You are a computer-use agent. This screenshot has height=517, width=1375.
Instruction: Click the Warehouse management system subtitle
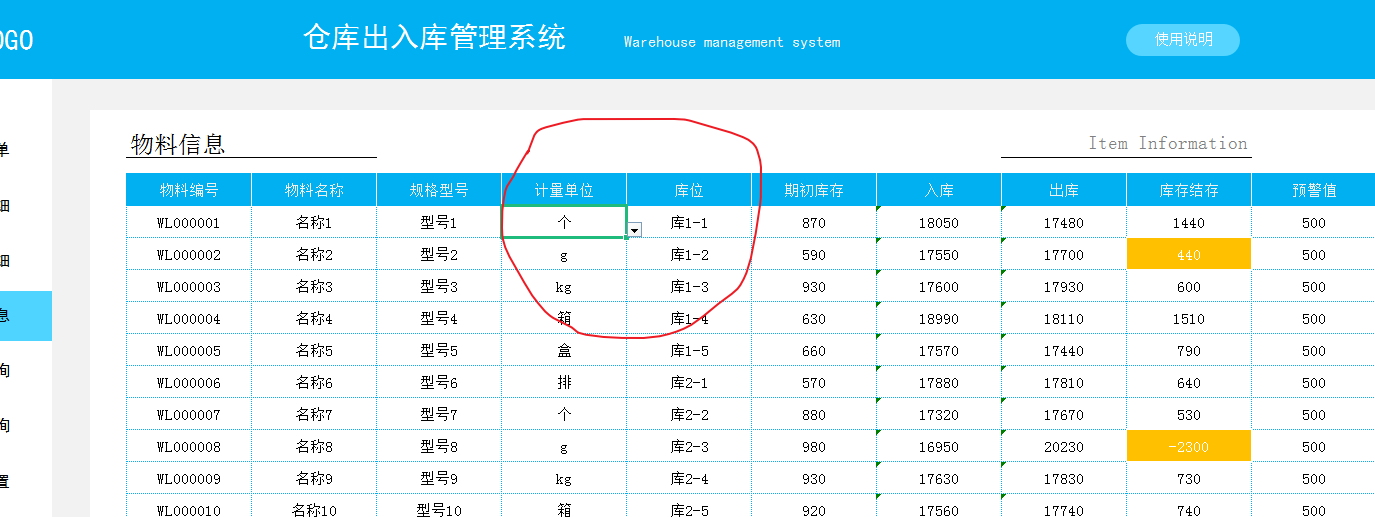pyautogui.click(x=732, y=42)
